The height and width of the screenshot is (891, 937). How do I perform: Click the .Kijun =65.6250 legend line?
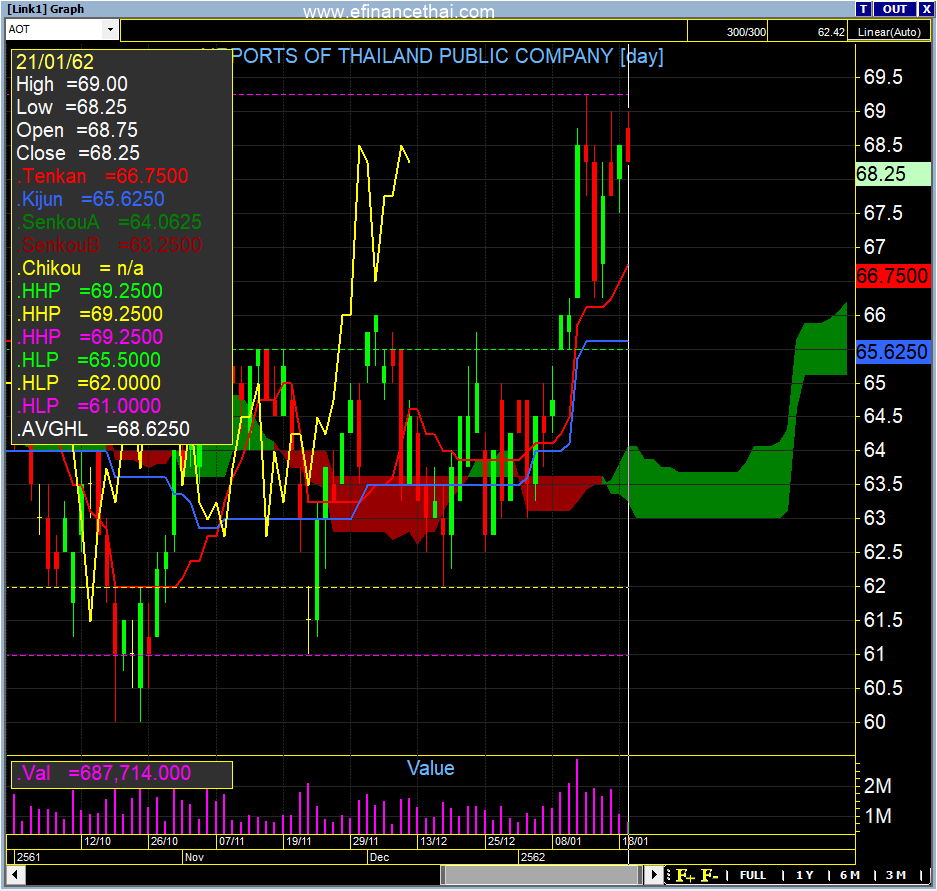pyautogui.click(x=91, y=199)
